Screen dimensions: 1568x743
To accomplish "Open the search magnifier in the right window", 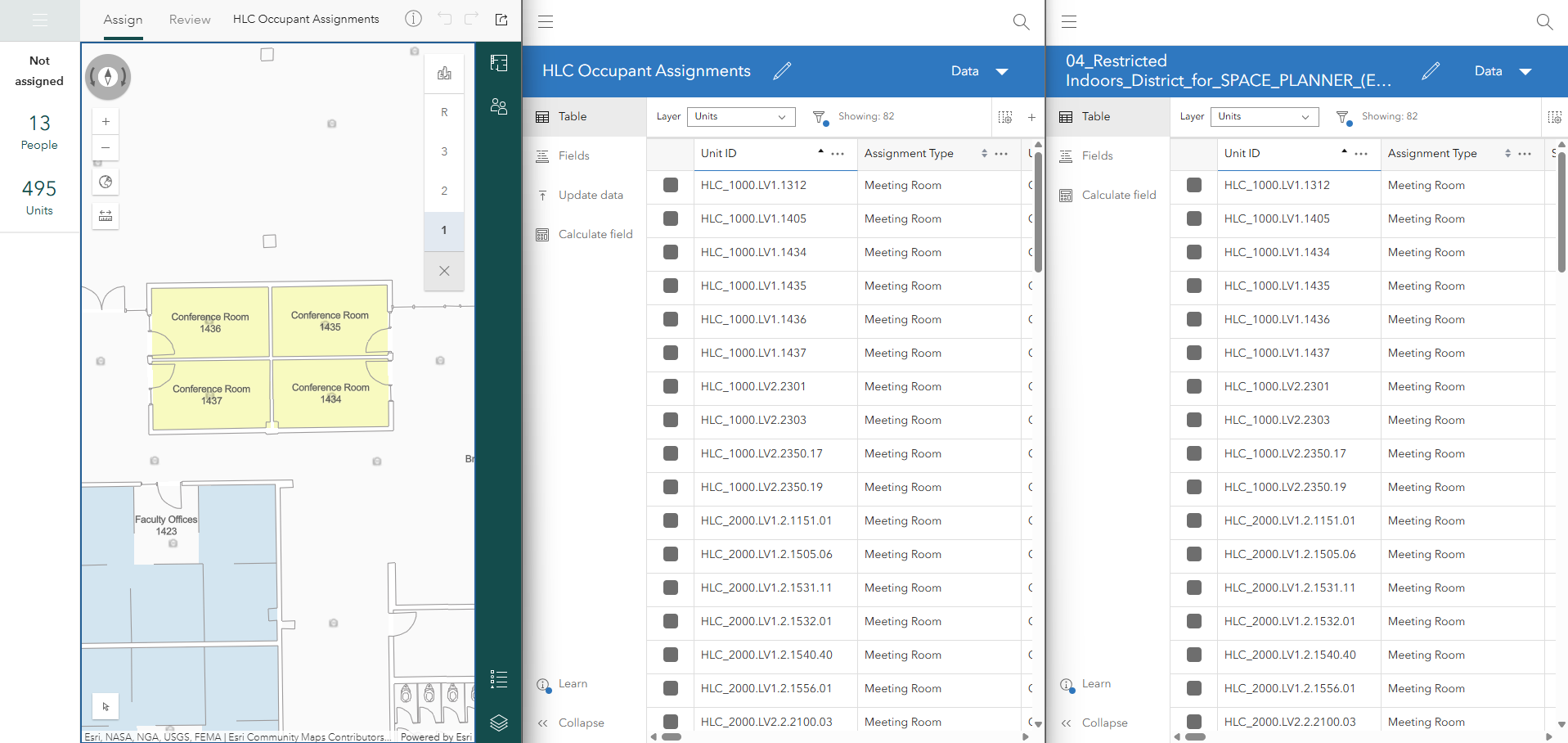I will tap(1544, 22).
